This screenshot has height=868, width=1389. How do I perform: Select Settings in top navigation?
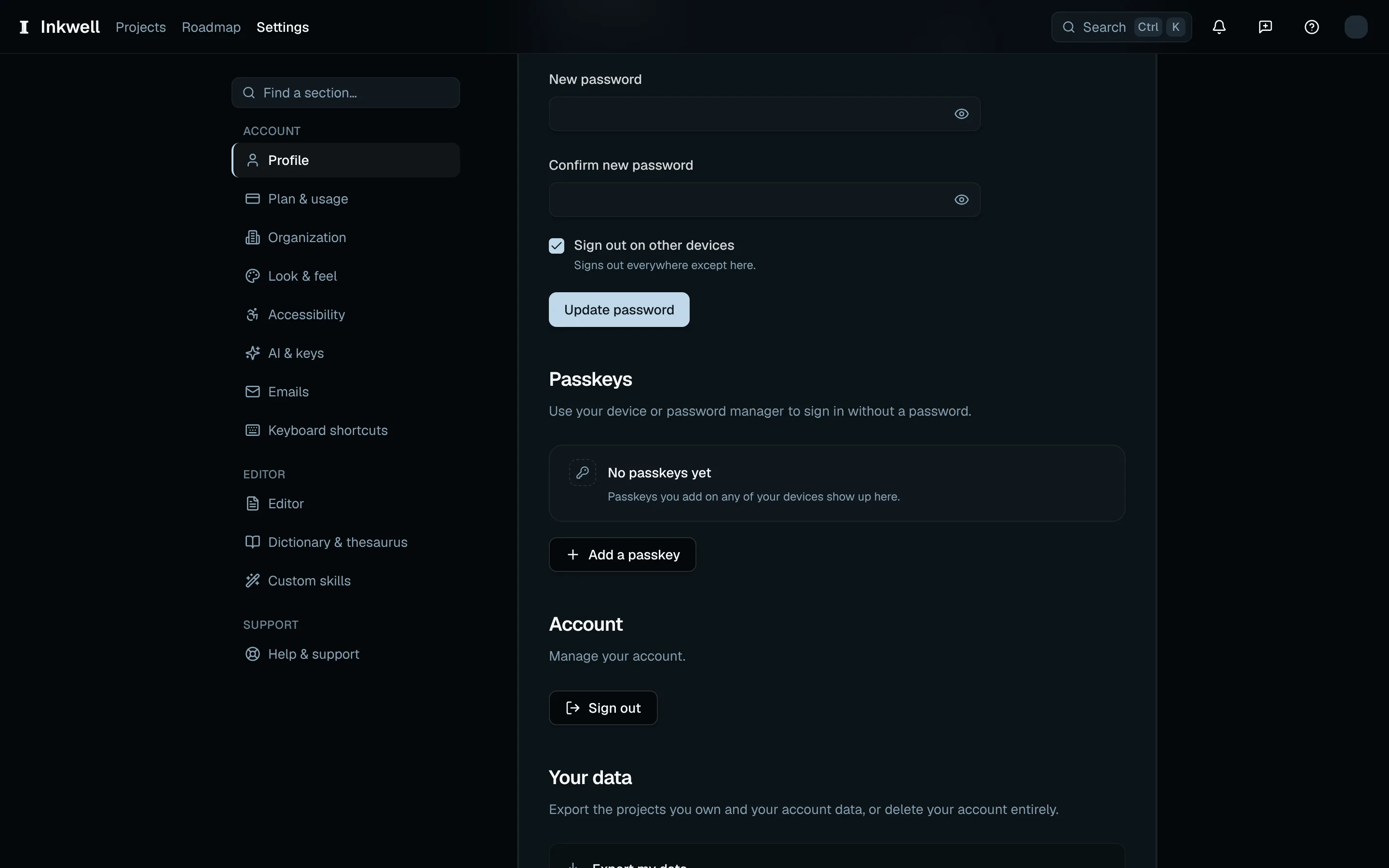tap(283, 27)
